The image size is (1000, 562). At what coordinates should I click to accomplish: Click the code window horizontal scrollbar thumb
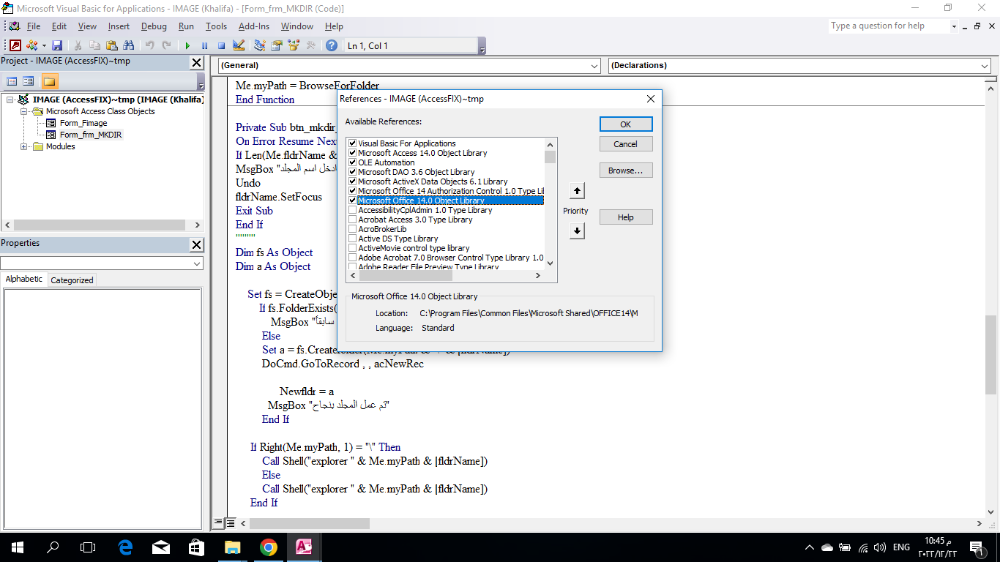(x=309, y=524)
